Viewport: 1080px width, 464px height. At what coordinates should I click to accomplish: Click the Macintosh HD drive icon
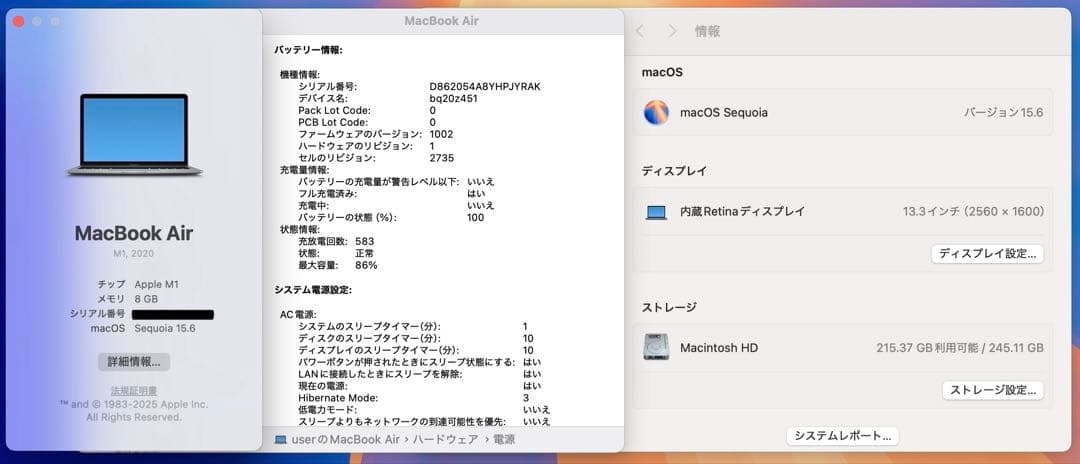pyautogui.click(x=656, y=347)
